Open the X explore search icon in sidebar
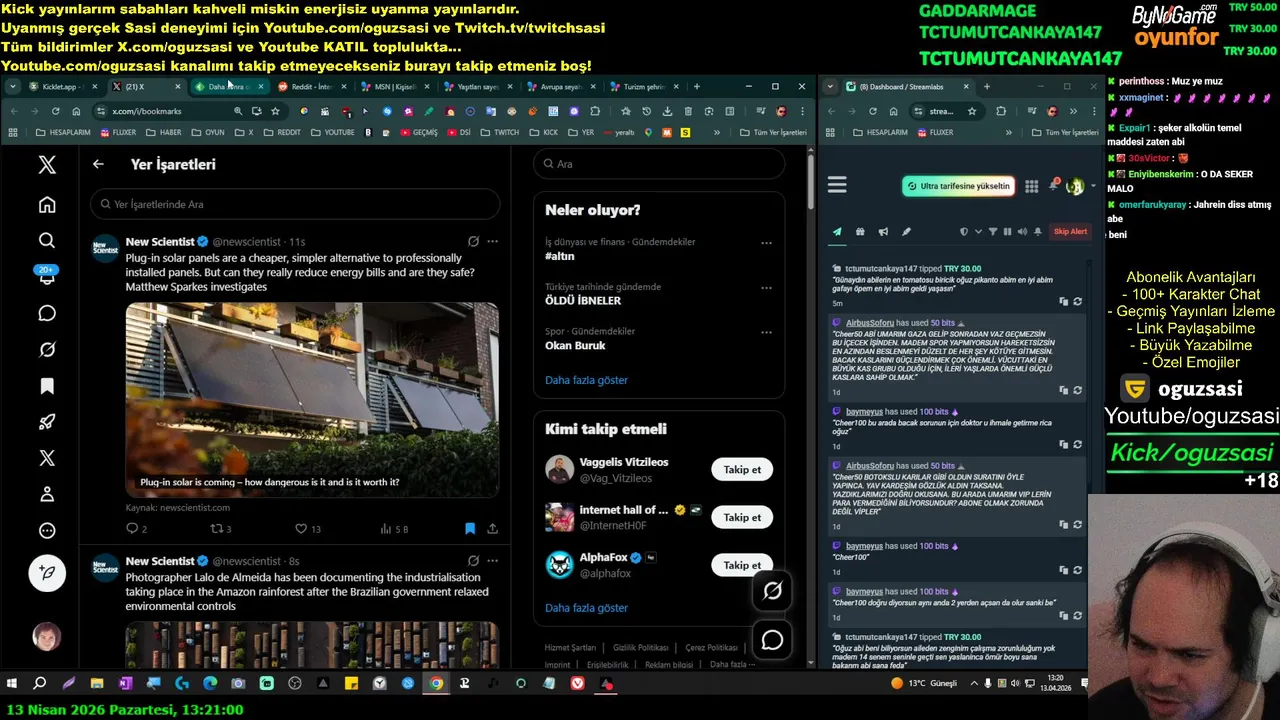This screenshot has width=1280, height=720. [x=47, y=241]
